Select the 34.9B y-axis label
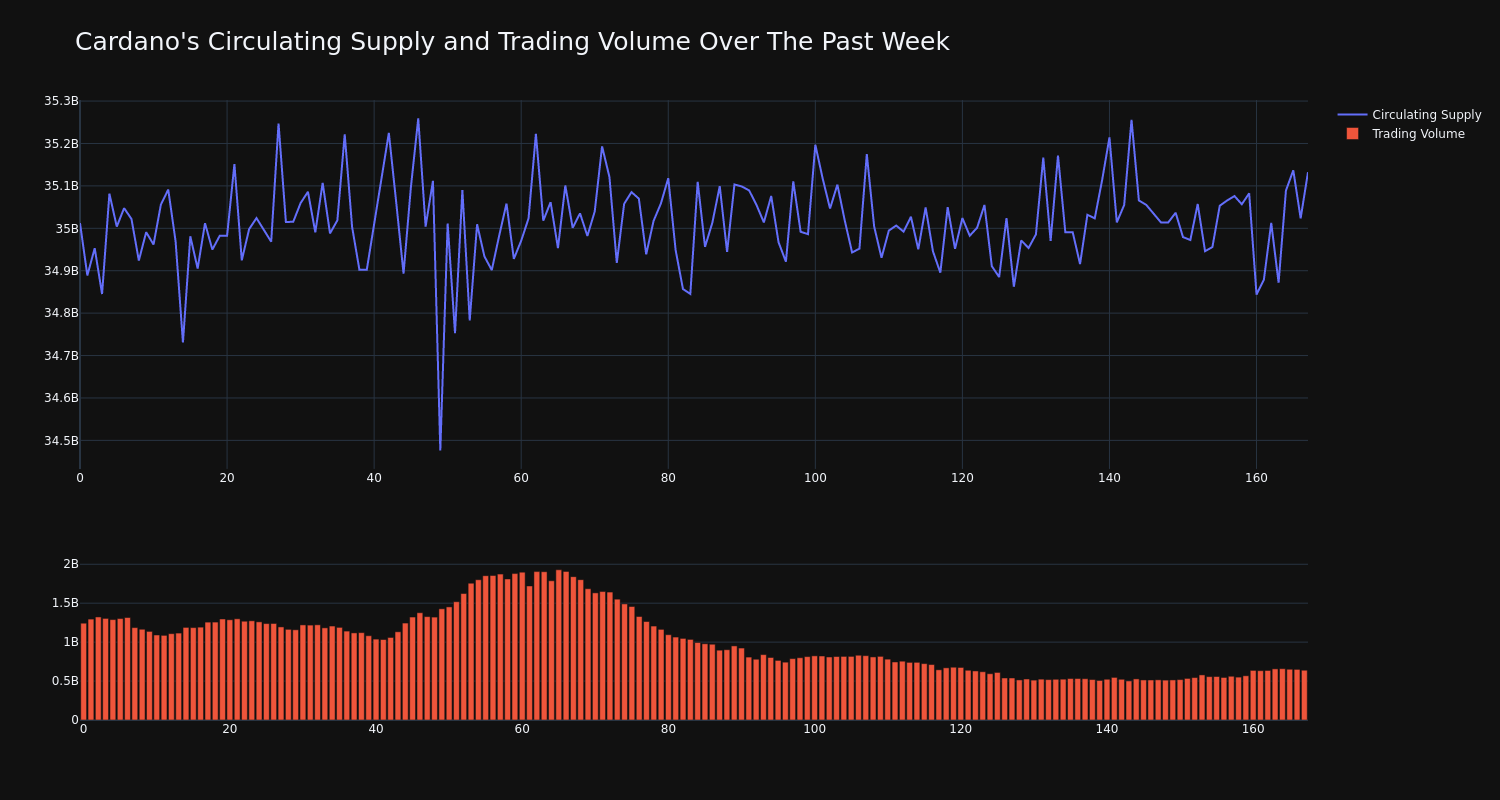The image size is (1500, 800). (x=61, y=271)
